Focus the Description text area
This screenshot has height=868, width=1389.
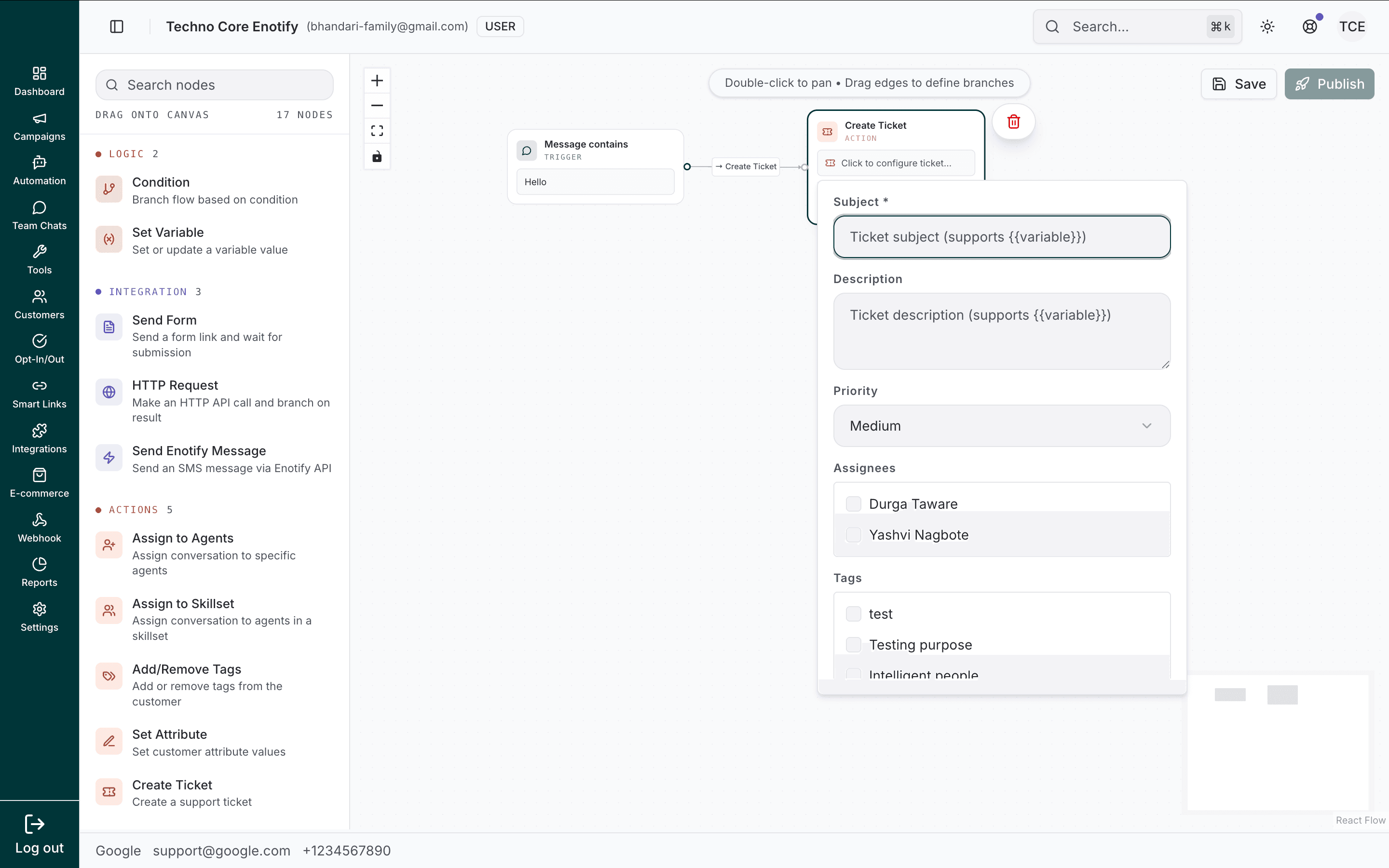point(1002,331)
